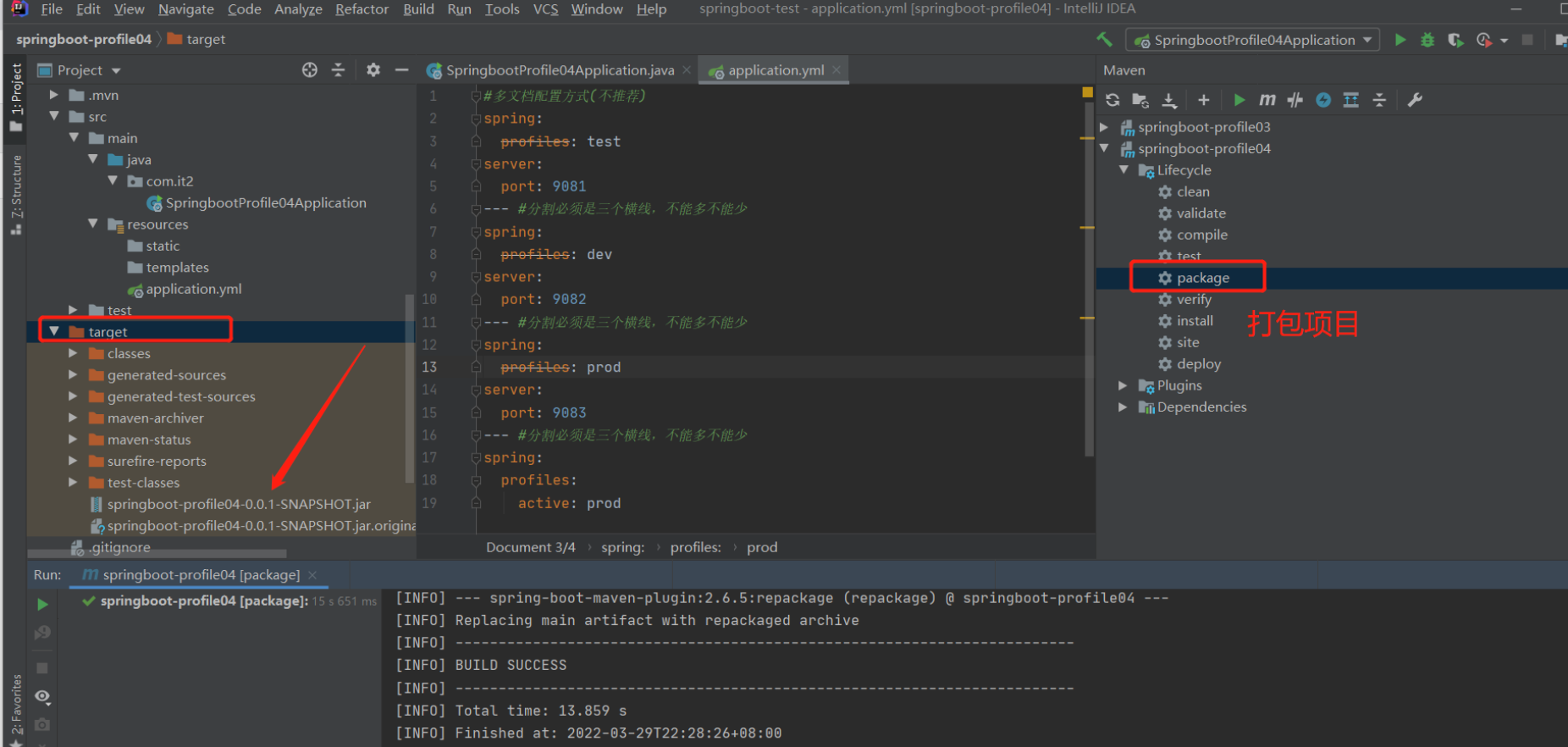Execute Maven goal via the m icon
1568x747 pixels.
click(1267, 100)
